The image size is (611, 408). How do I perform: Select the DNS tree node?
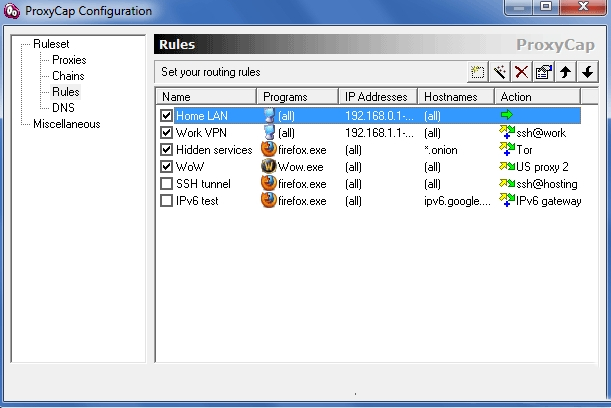(63, 107)
